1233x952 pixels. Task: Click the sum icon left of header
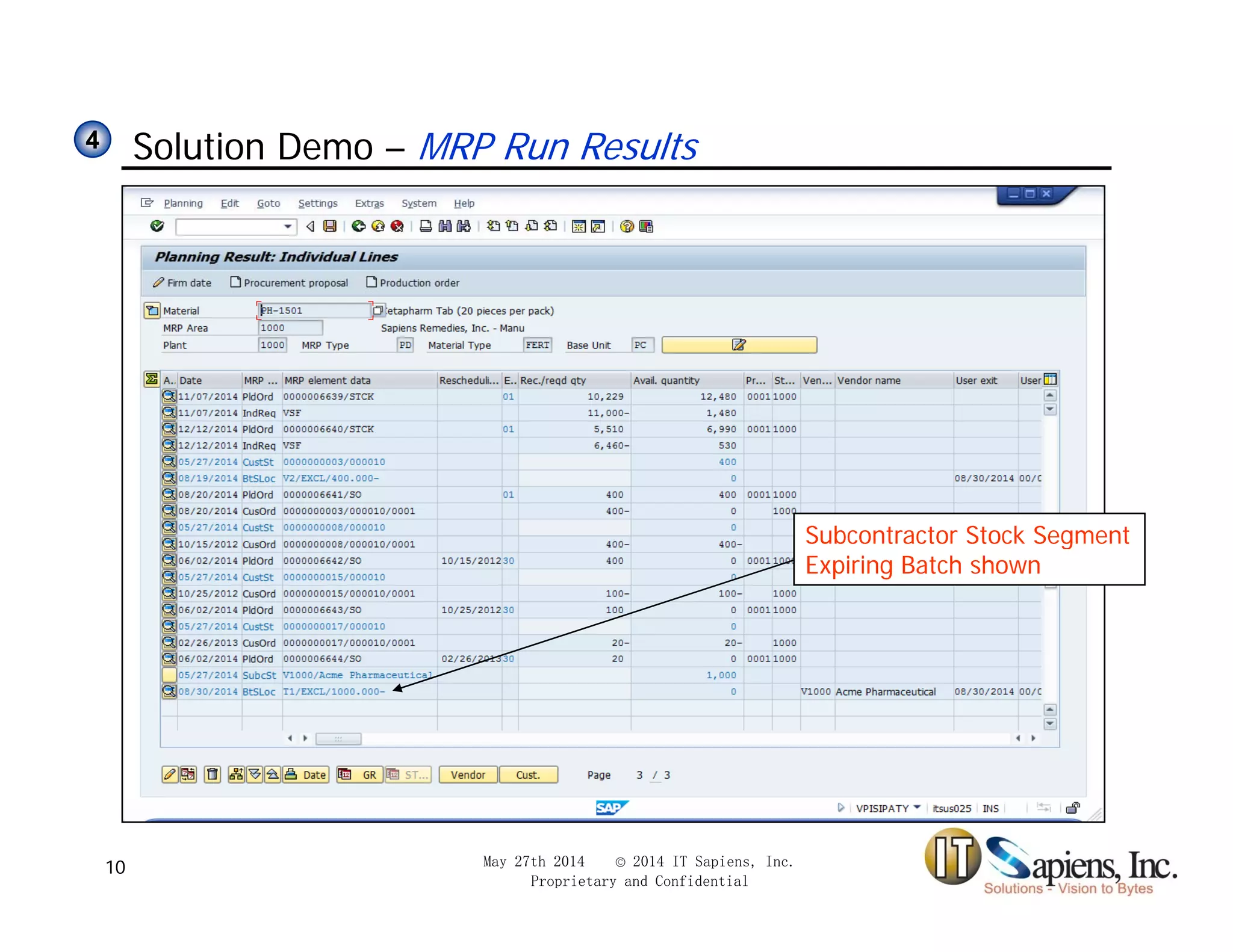152,379
